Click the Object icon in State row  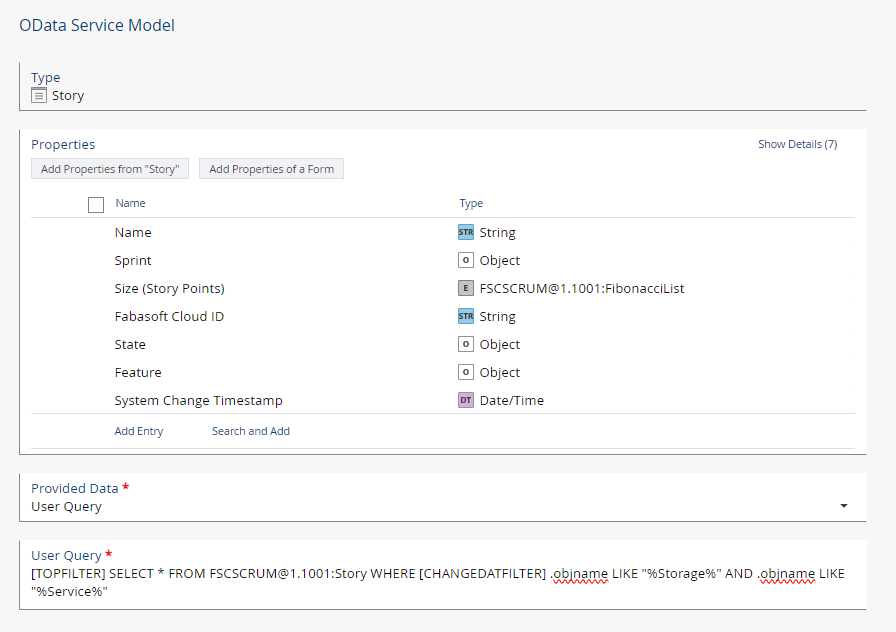466,344
